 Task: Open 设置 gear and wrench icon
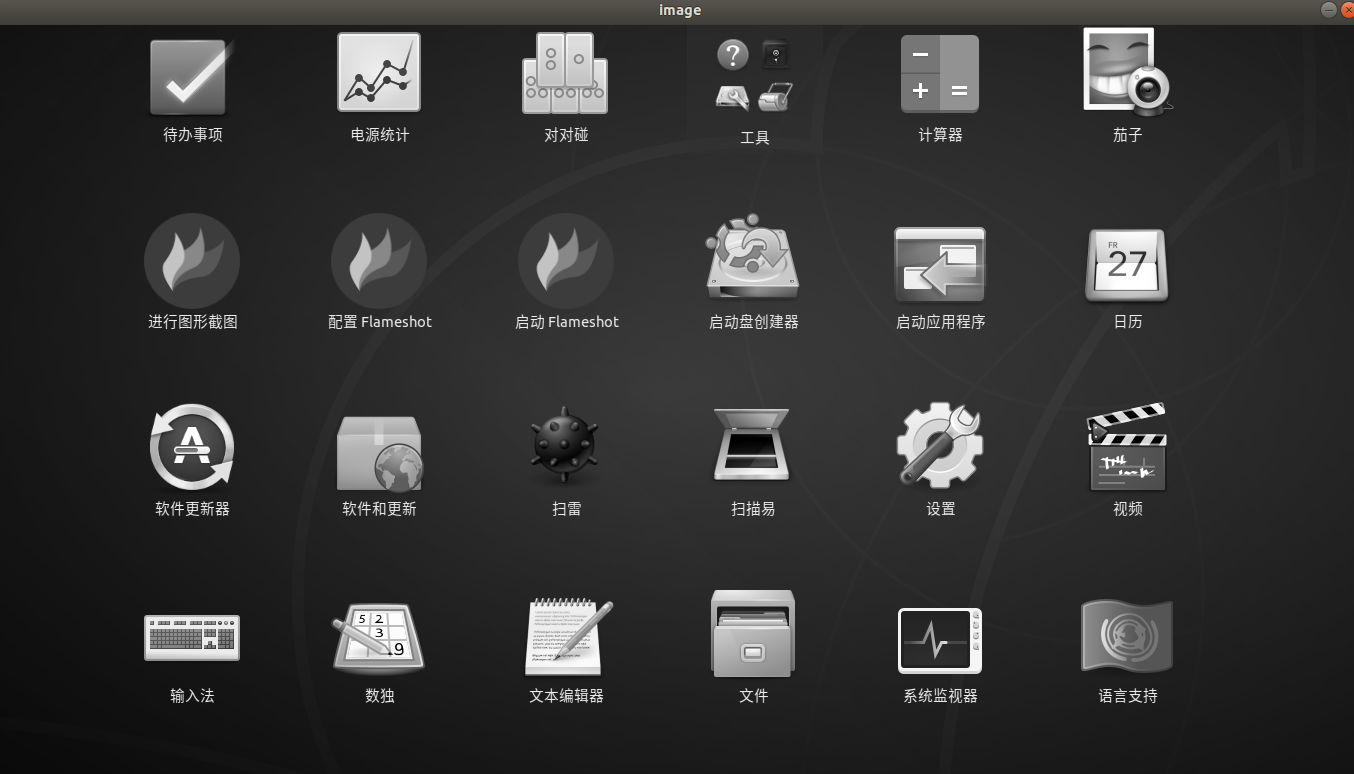pos(940,444)
